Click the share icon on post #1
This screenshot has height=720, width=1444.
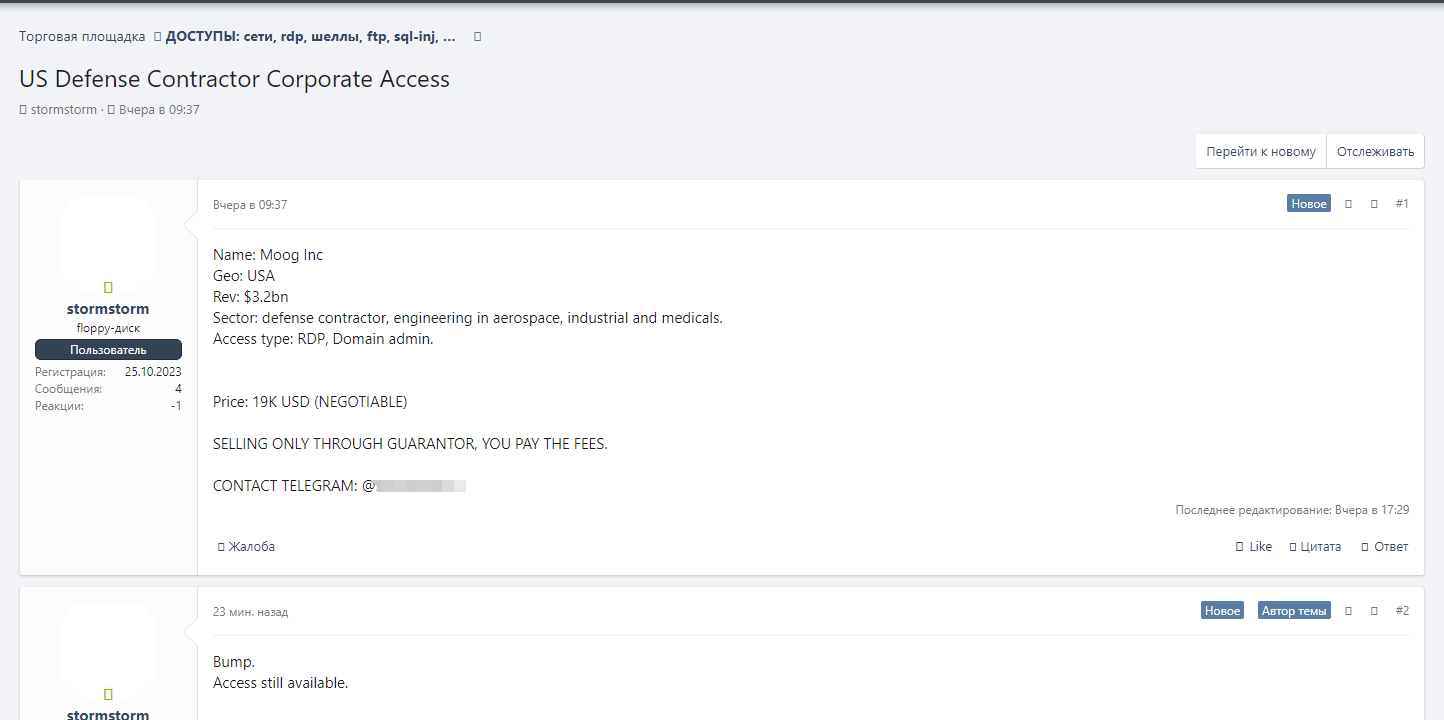pyautogui.click(x=1349, y=204)
